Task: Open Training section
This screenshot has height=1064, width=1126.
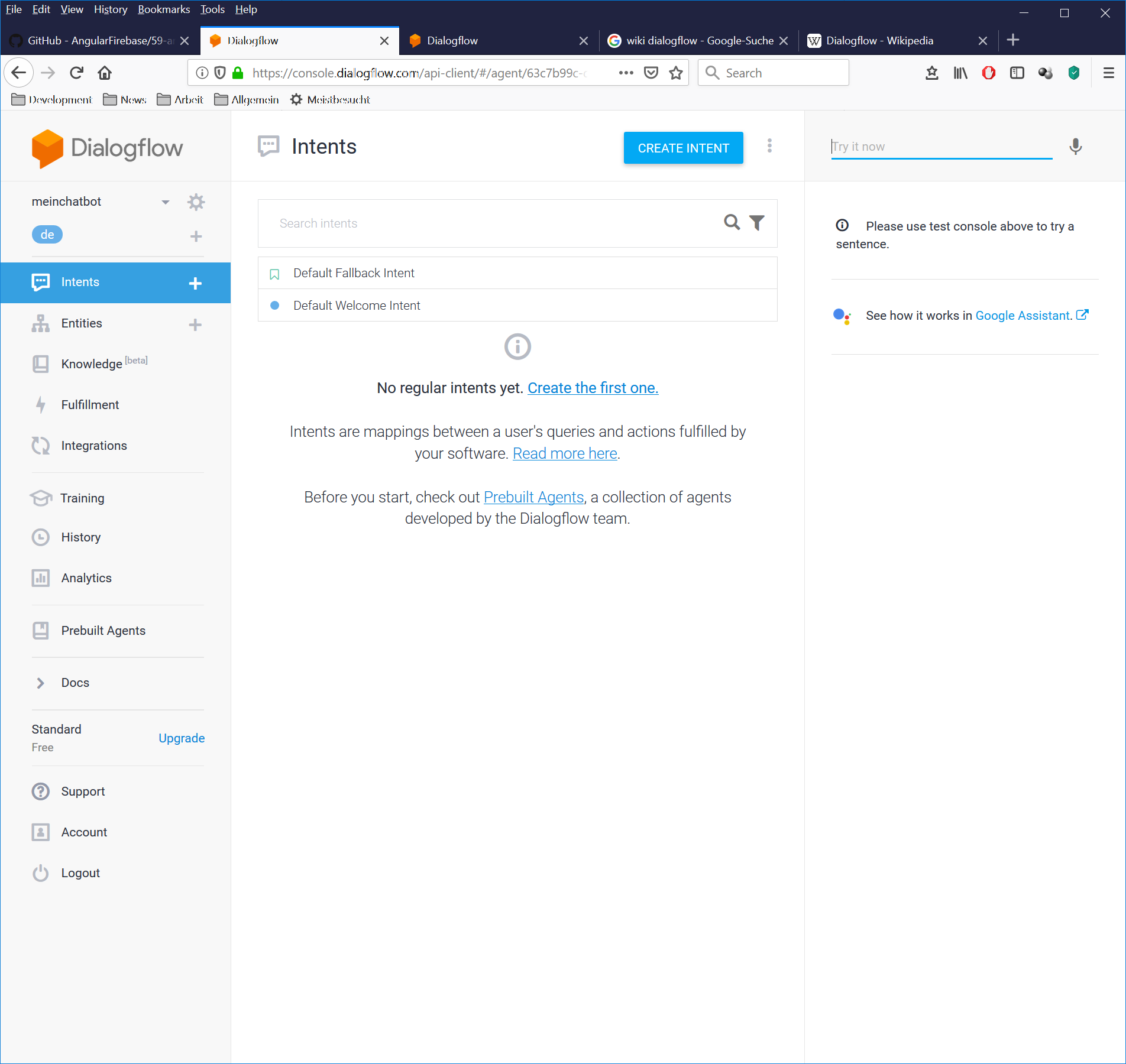Action: click(82, 498)
